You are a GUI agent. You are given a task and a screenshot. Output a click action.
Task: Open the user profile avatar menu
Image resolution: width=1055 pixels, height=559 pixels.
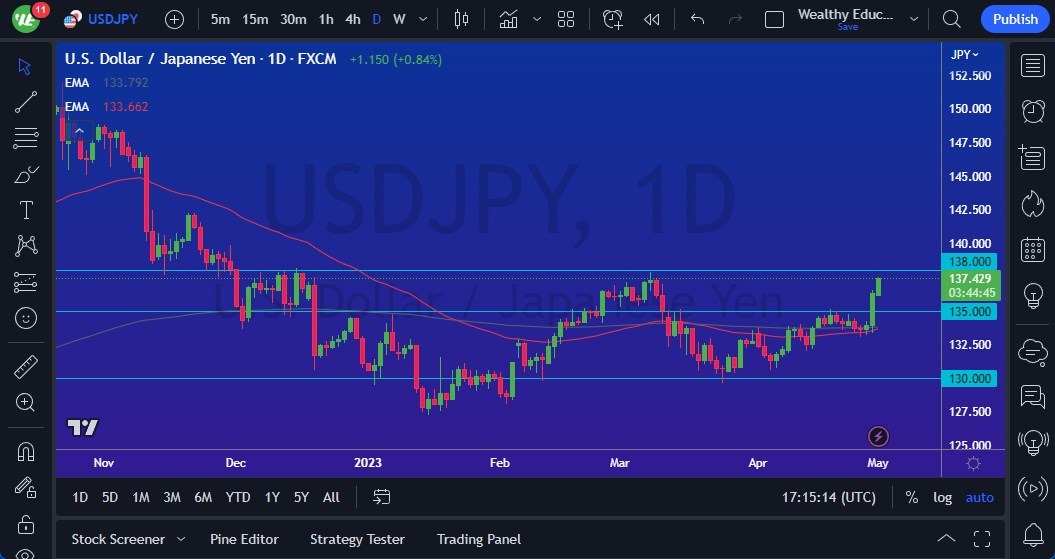pyautogui.click(x=26, y=19)
